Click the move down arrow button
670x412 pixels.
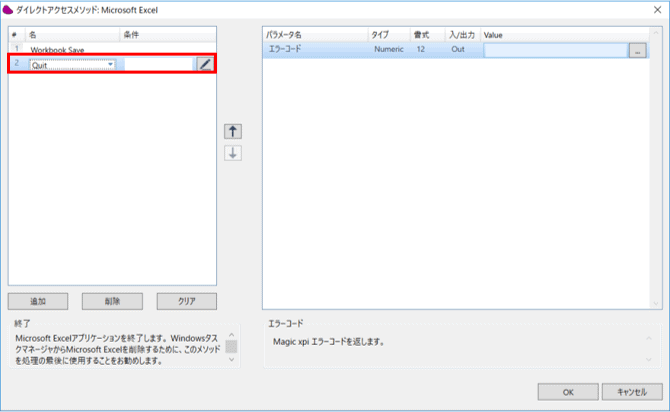click(233, 153)
